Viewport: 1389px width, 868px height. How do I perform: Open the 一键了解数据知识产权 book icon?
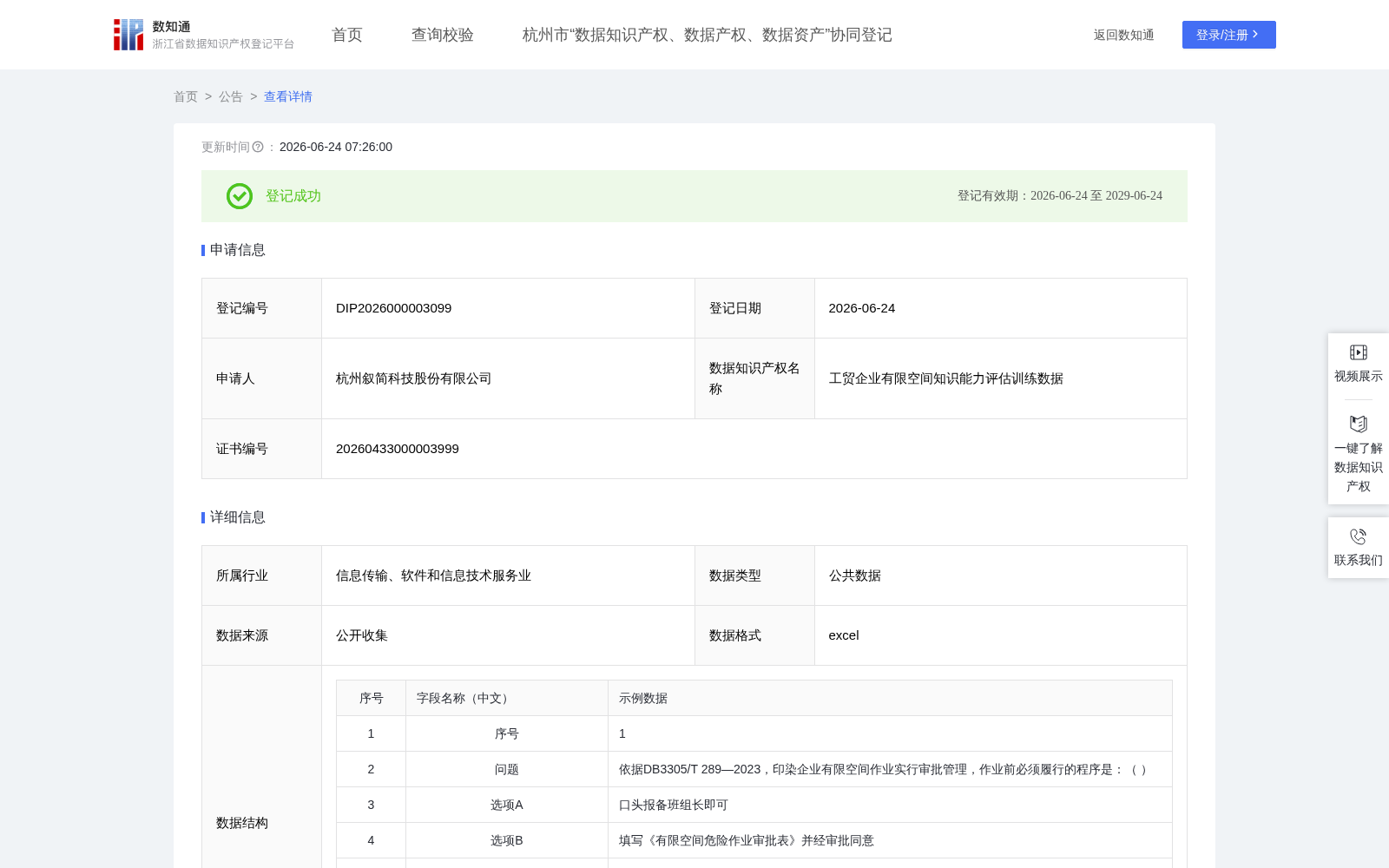pyautogui.click(x=1359, y=424)
